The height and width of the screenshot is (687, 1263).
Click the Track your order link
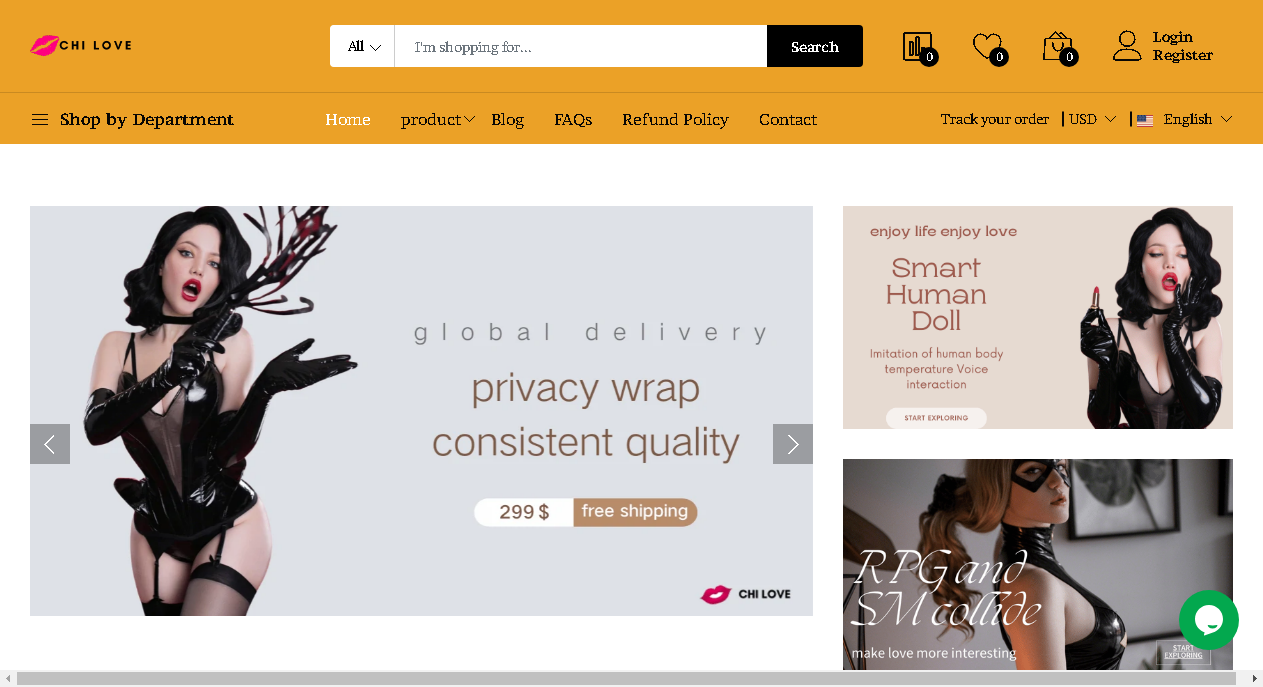click(x=995, y=119)
